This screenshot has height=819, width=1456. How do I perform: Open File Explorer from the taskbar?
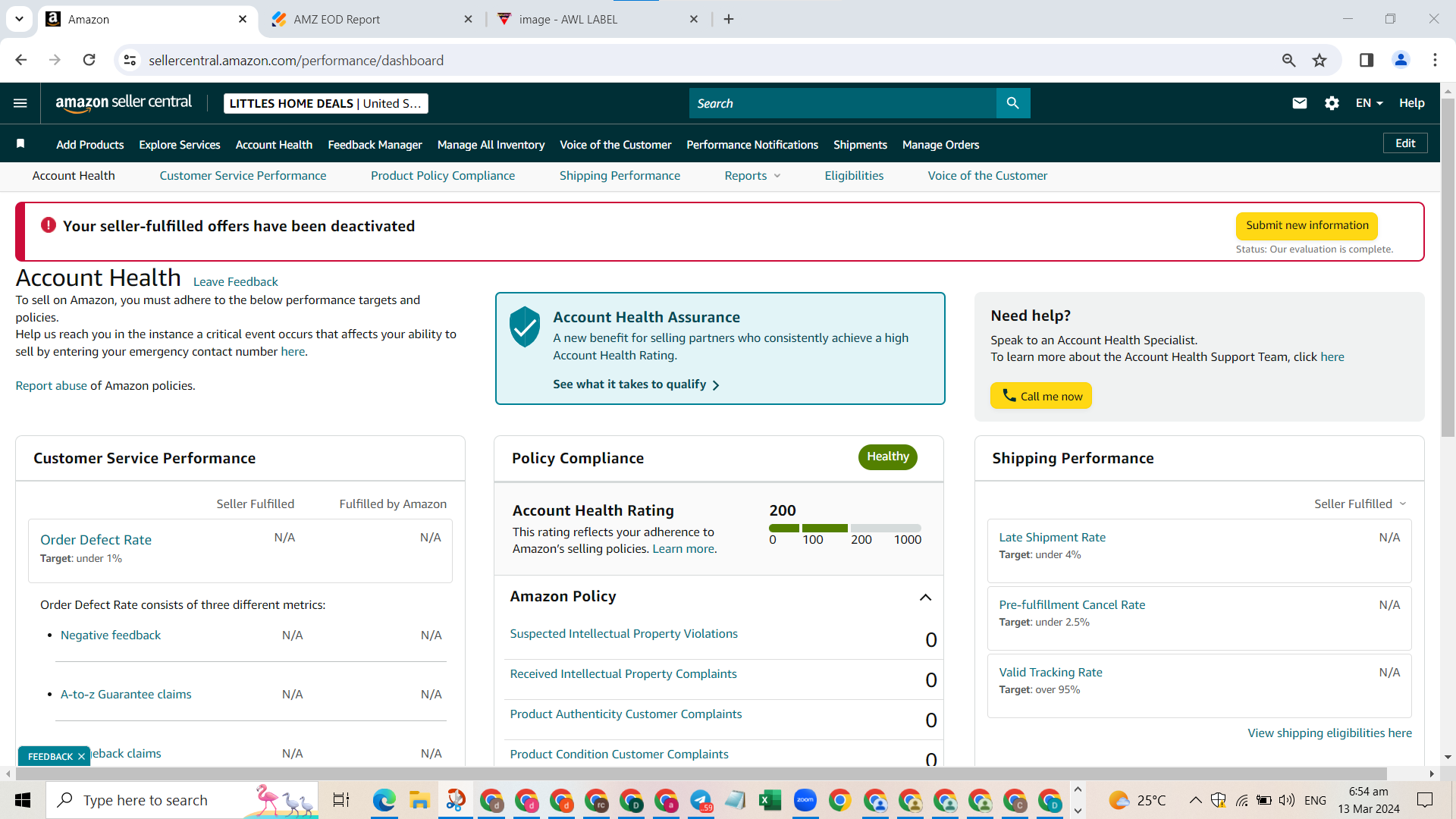point(419,800)
